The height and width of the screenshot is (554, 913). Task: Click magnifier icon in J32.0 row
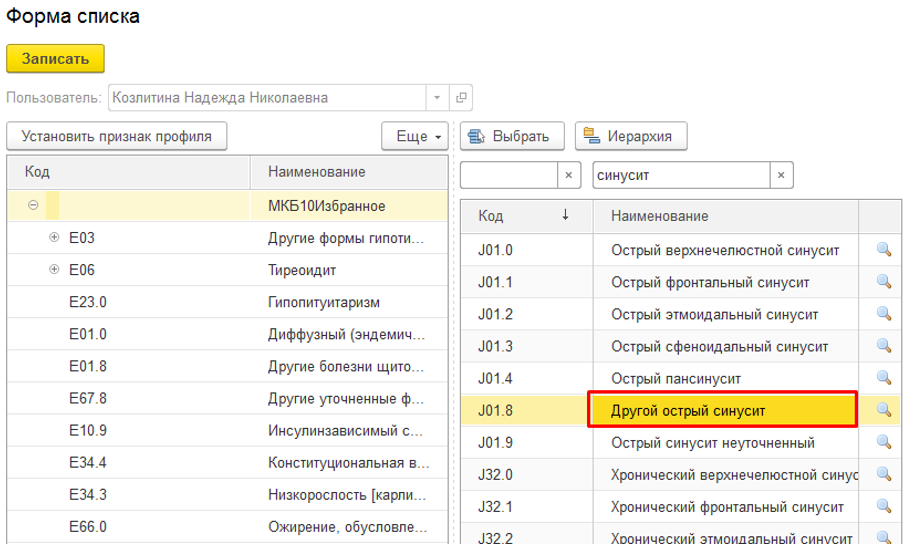(x=883, y=474)
